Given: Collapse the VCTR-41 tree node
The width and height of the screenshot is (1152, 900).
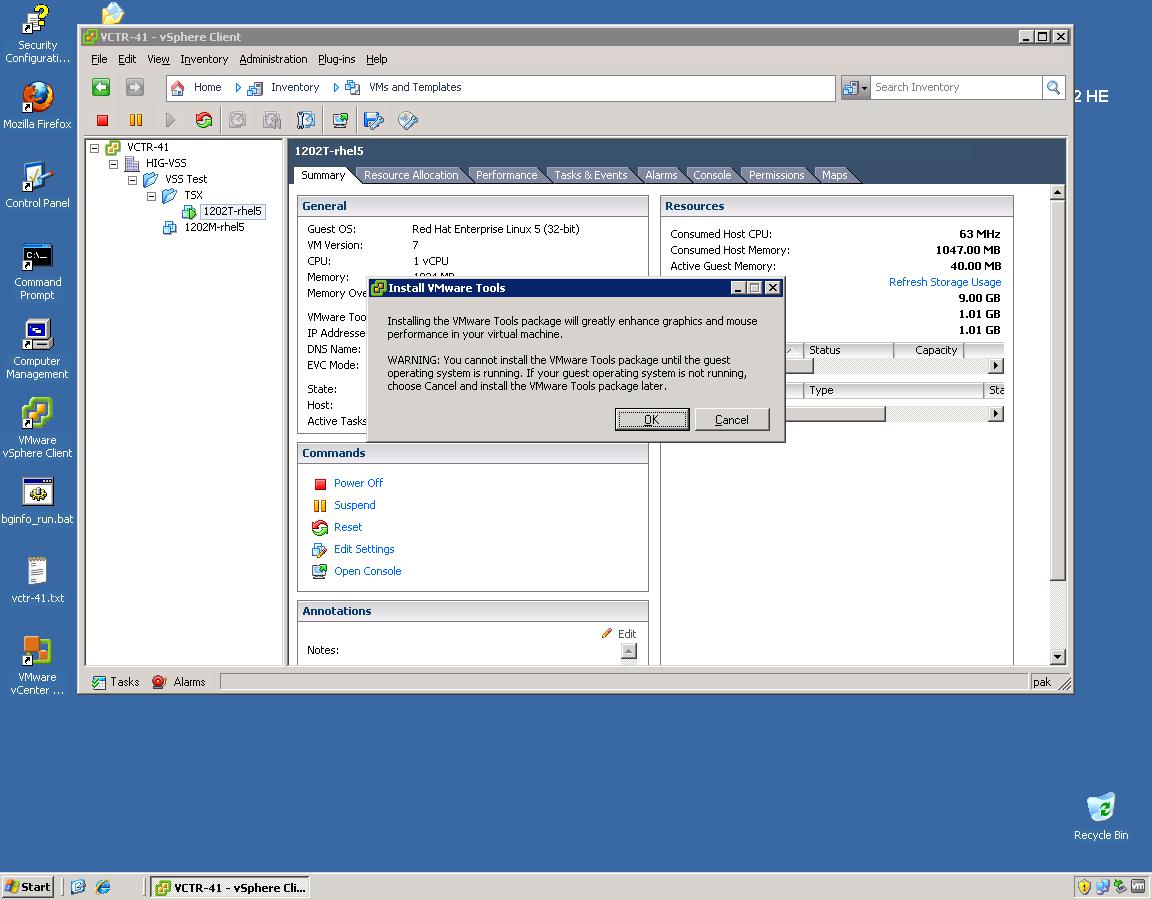Looking at the screenshot, I should click(95, 148).
